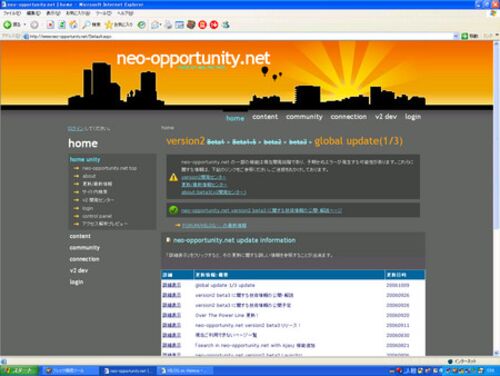Image resolution: width=500 pixels, height=376 pixels.
Task: Open the v2 development center sidebar link
Action: coord(98,200)
